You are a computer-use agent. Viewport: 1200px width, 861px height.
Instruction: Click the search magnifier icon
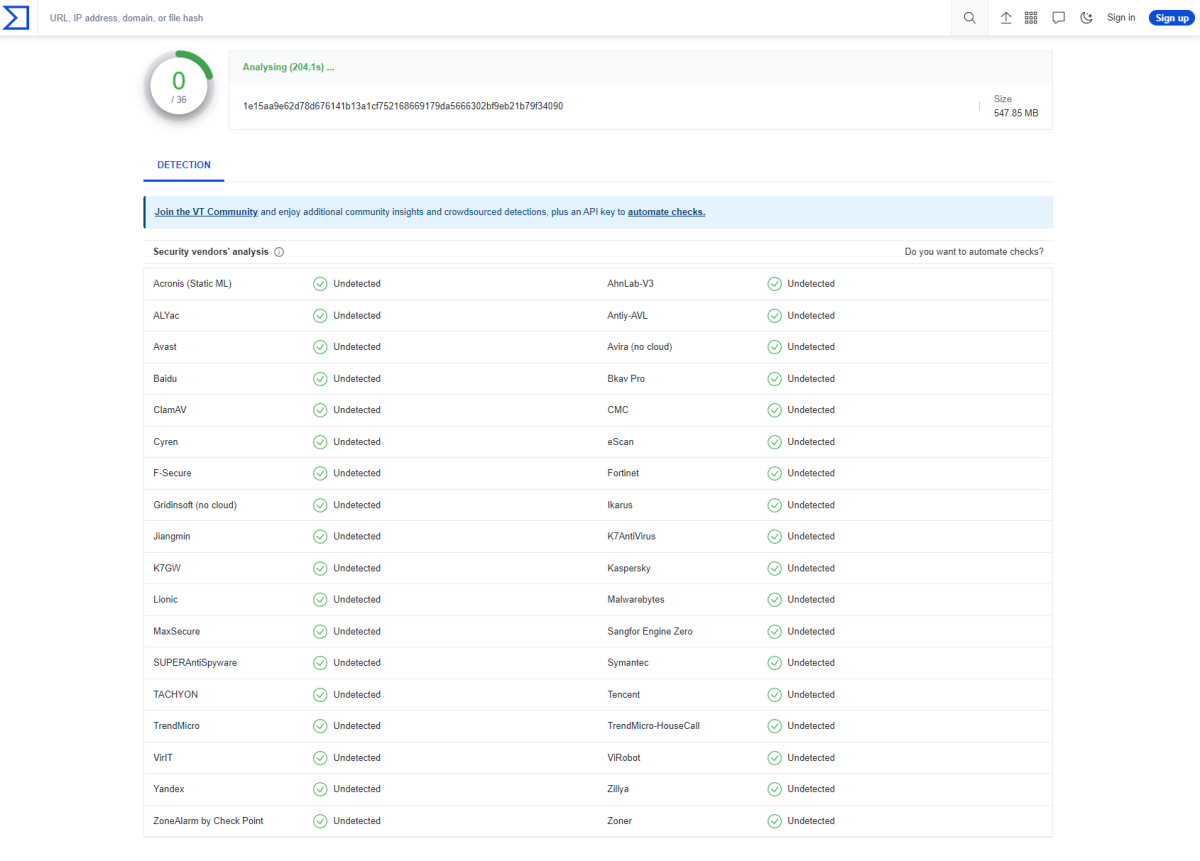point(970,18)
